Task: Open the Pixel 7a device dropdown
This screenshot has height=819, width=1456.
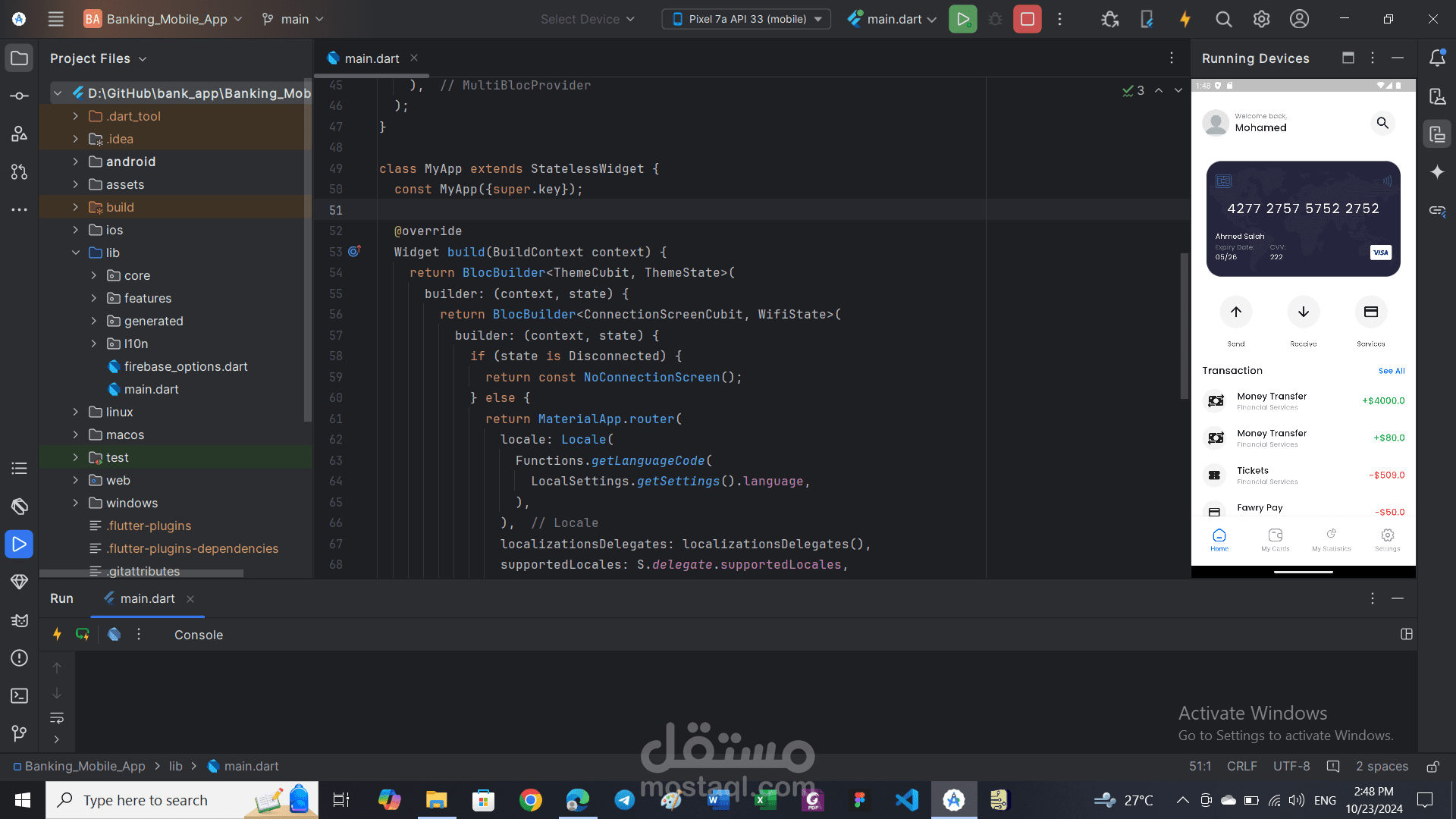Action: tap(746, 19)
